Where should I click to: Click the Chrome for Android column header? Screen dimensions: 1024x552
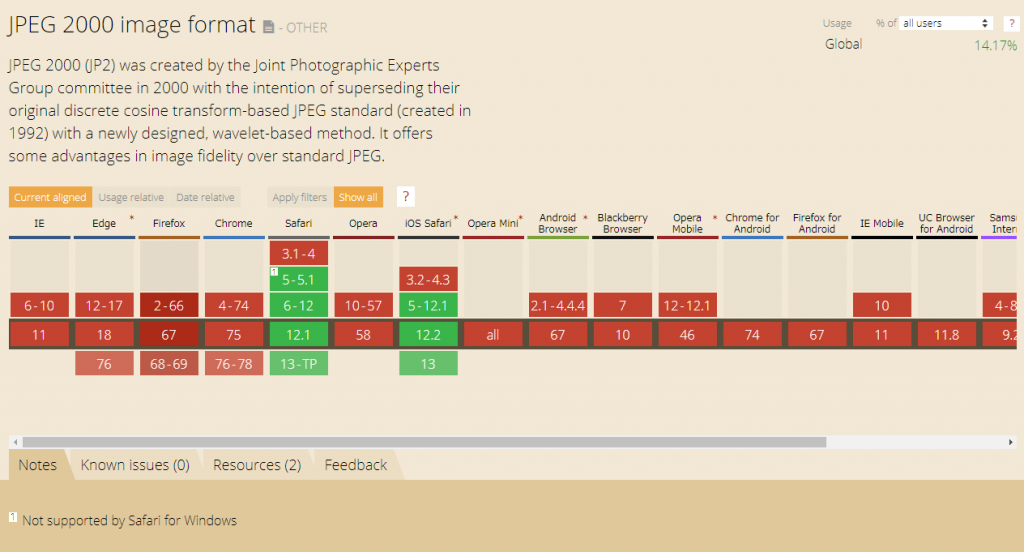[752, 223]
